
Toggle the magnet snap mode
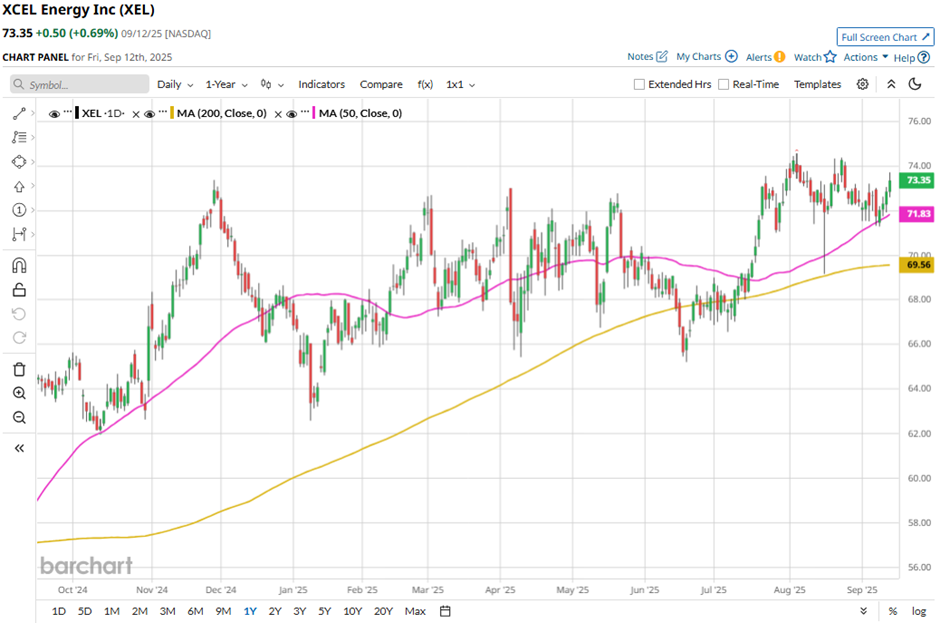(x=19, y=265)
